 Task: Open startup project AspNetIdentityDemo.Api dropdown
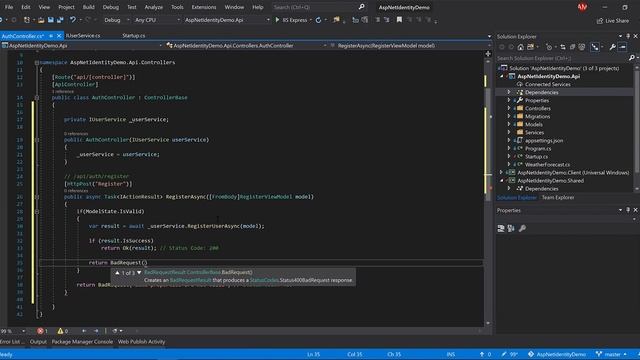click(x=227, y=20)
